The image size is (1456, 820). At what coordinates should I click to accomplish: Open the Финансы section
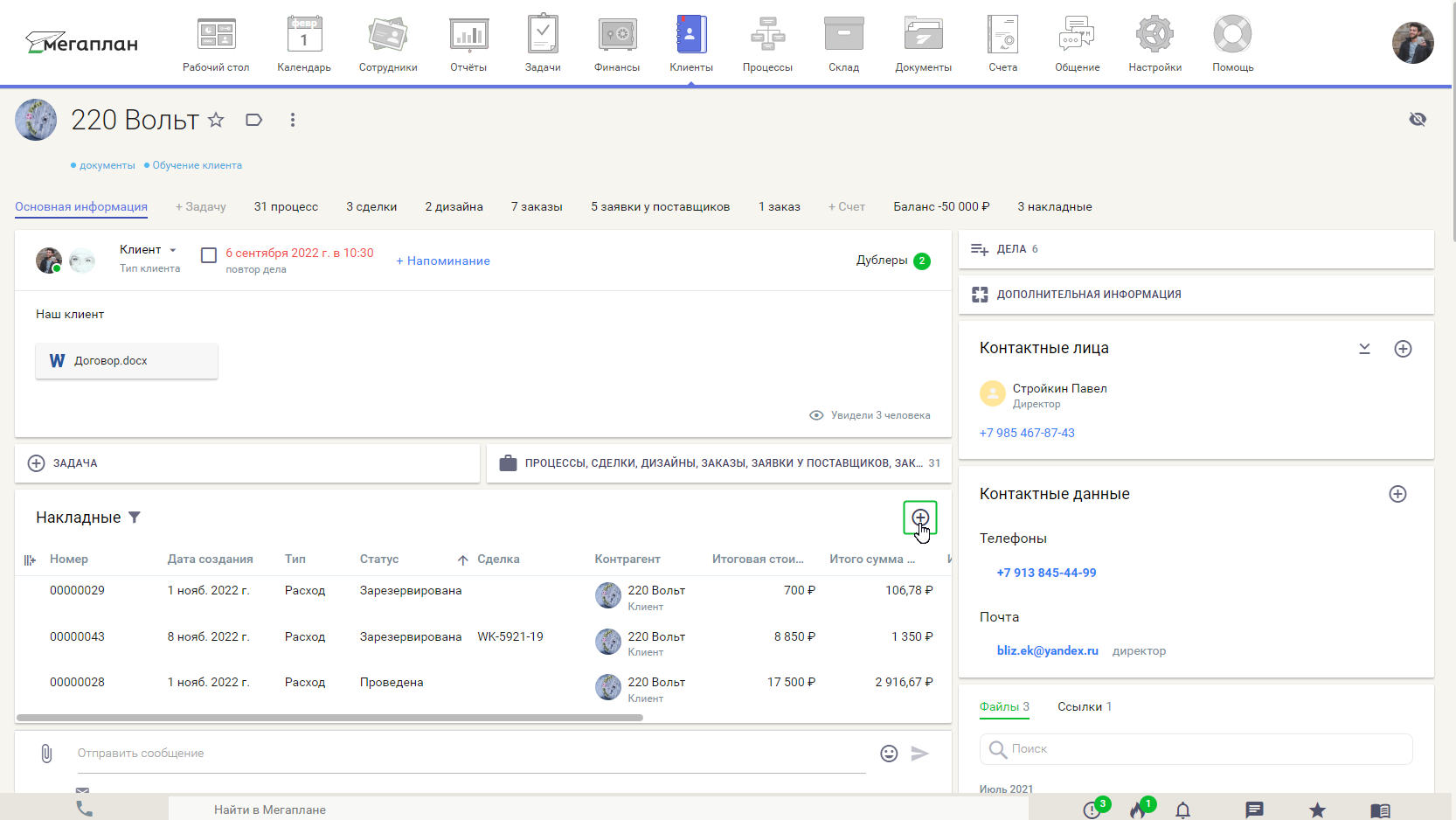pyautogui.click(x=617, y=44)
